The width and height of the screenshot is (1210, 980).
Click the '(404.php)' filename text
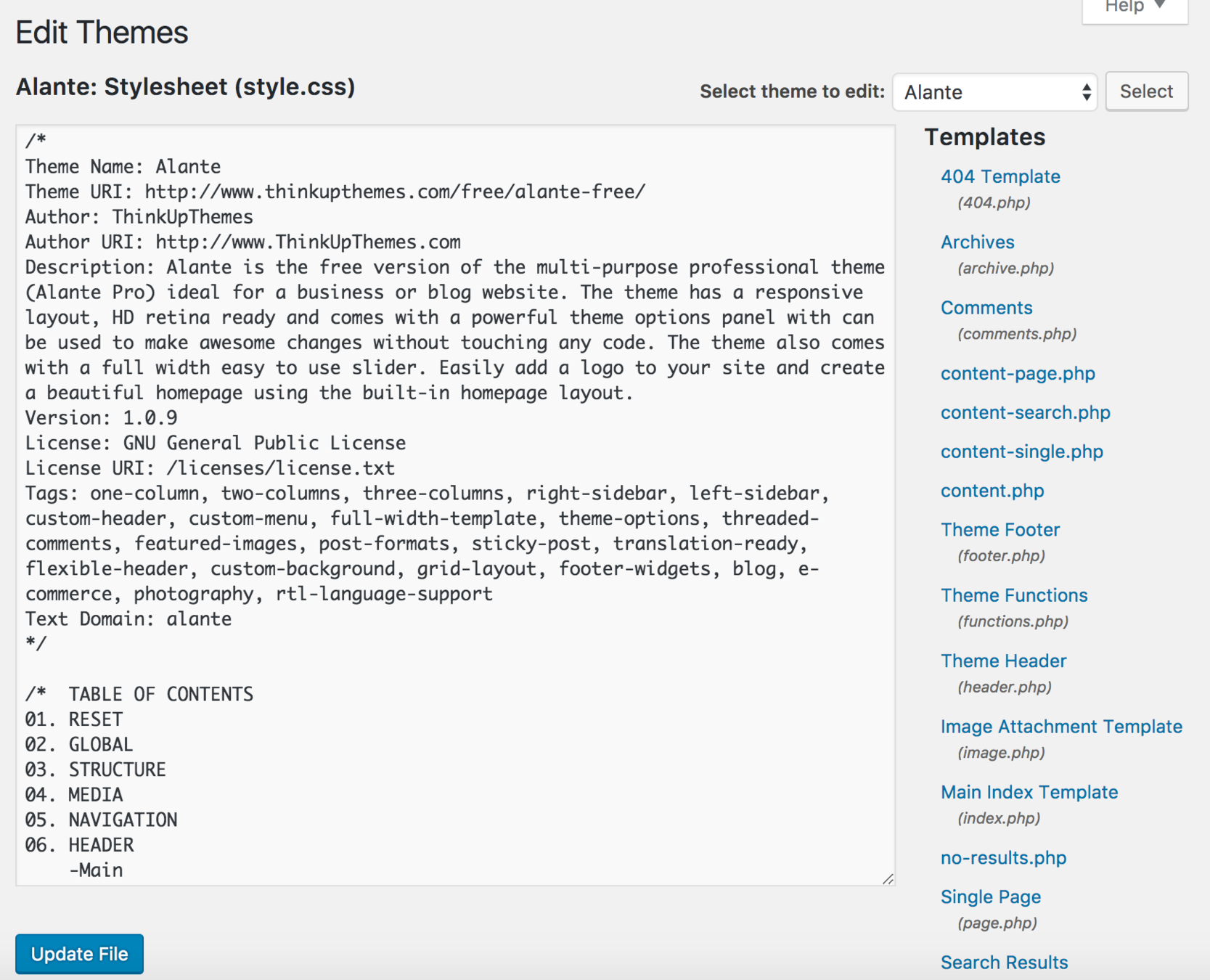point(994,203)
